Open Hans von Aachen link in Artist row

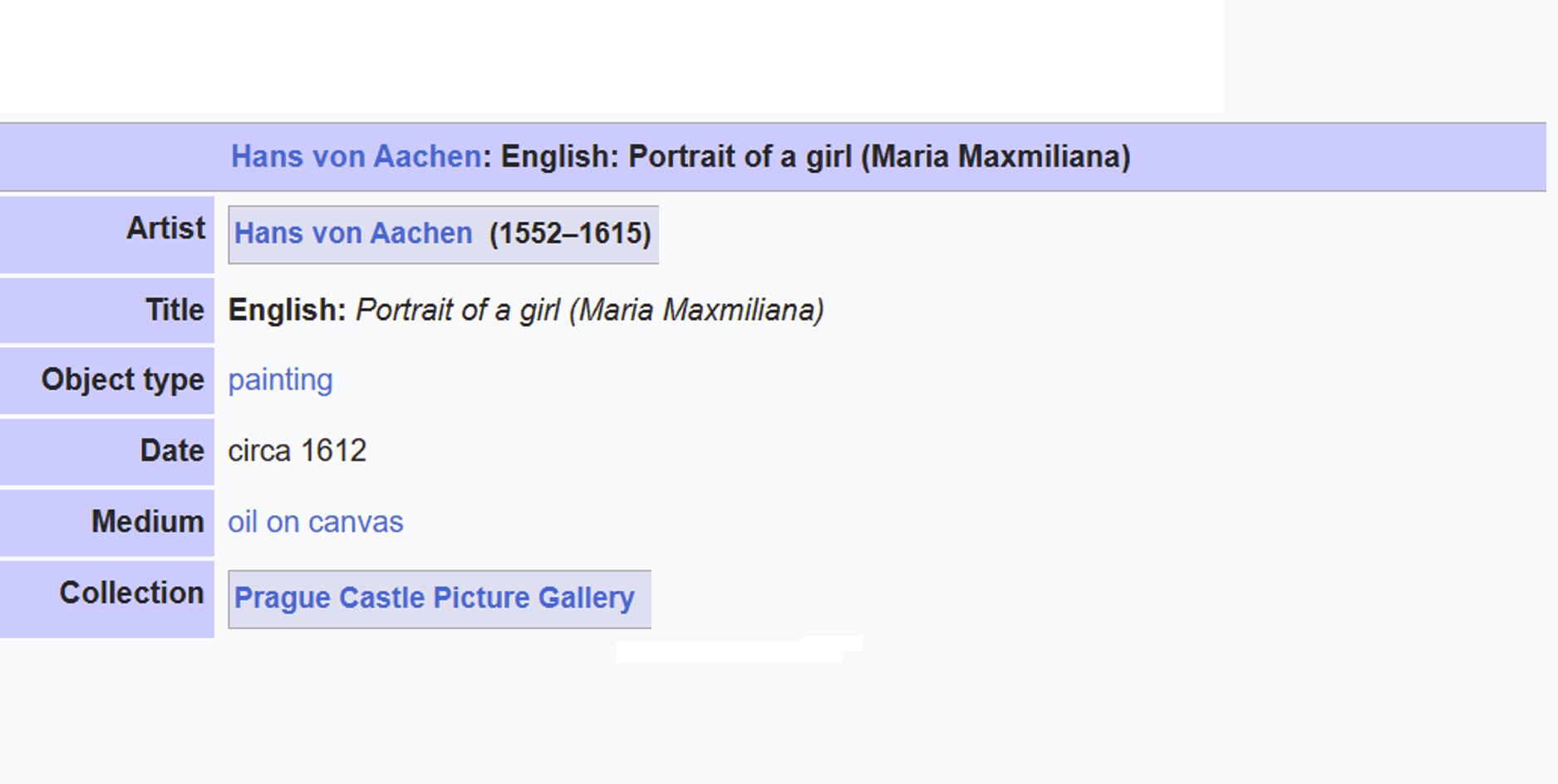click(353, 233)
